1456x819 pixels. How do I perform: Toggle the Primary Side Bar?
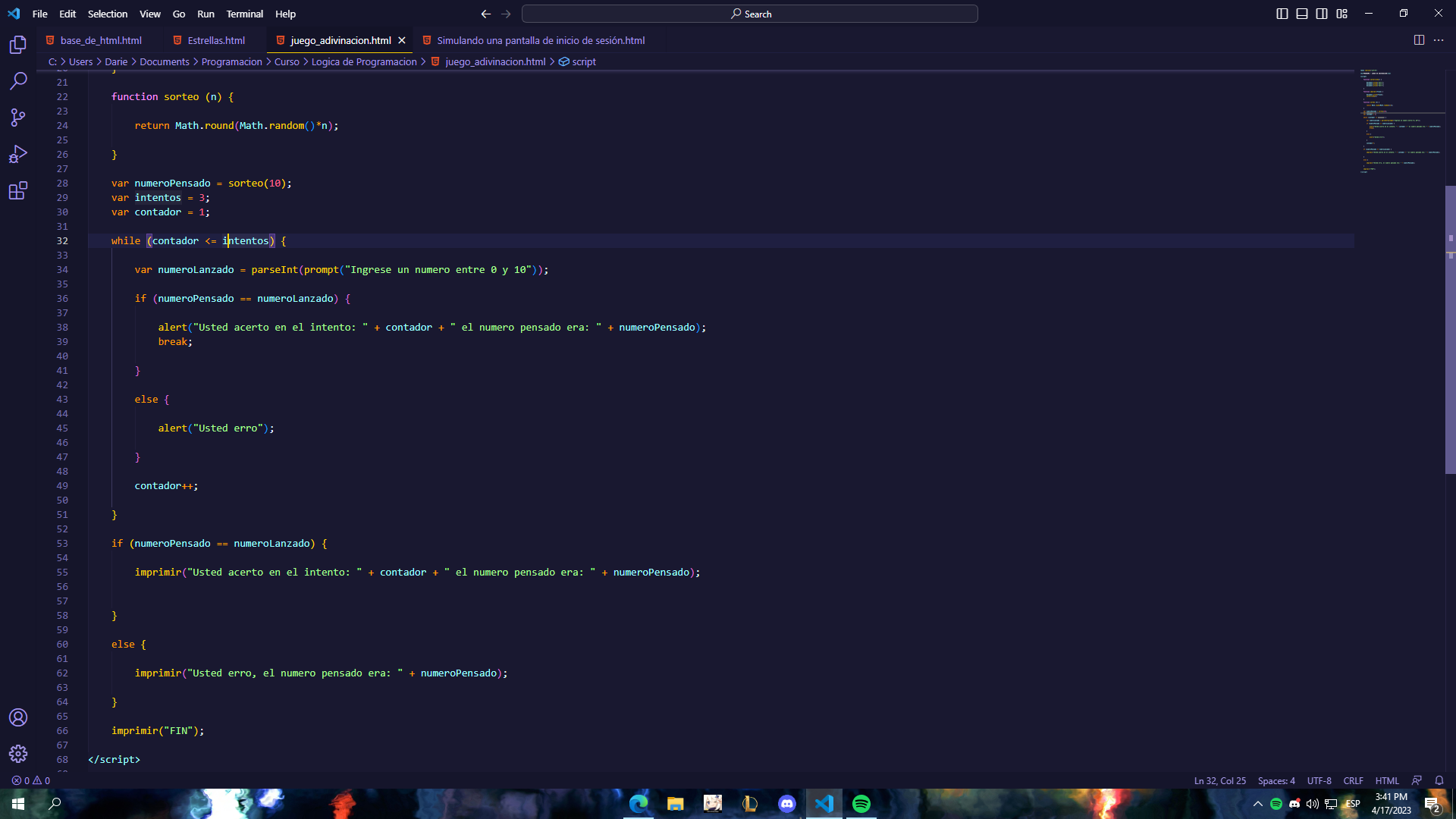click(x=1282, y=14)
